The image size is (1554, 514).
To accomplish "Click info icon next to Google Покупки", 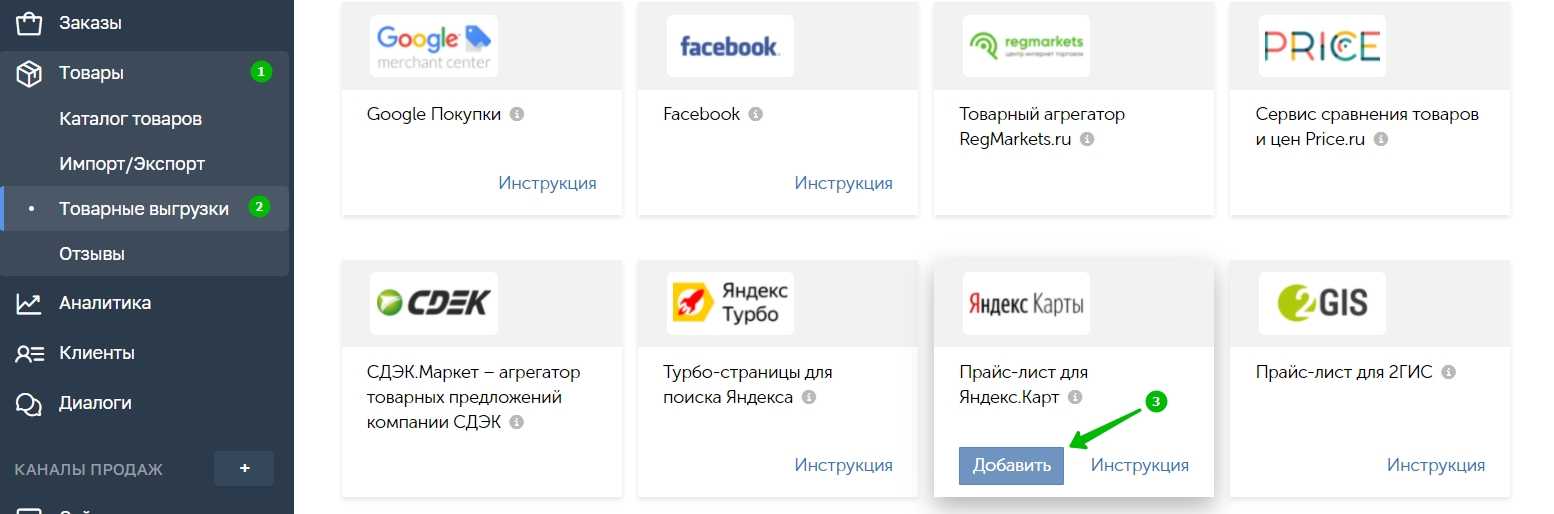I will [x=517, y=114].
